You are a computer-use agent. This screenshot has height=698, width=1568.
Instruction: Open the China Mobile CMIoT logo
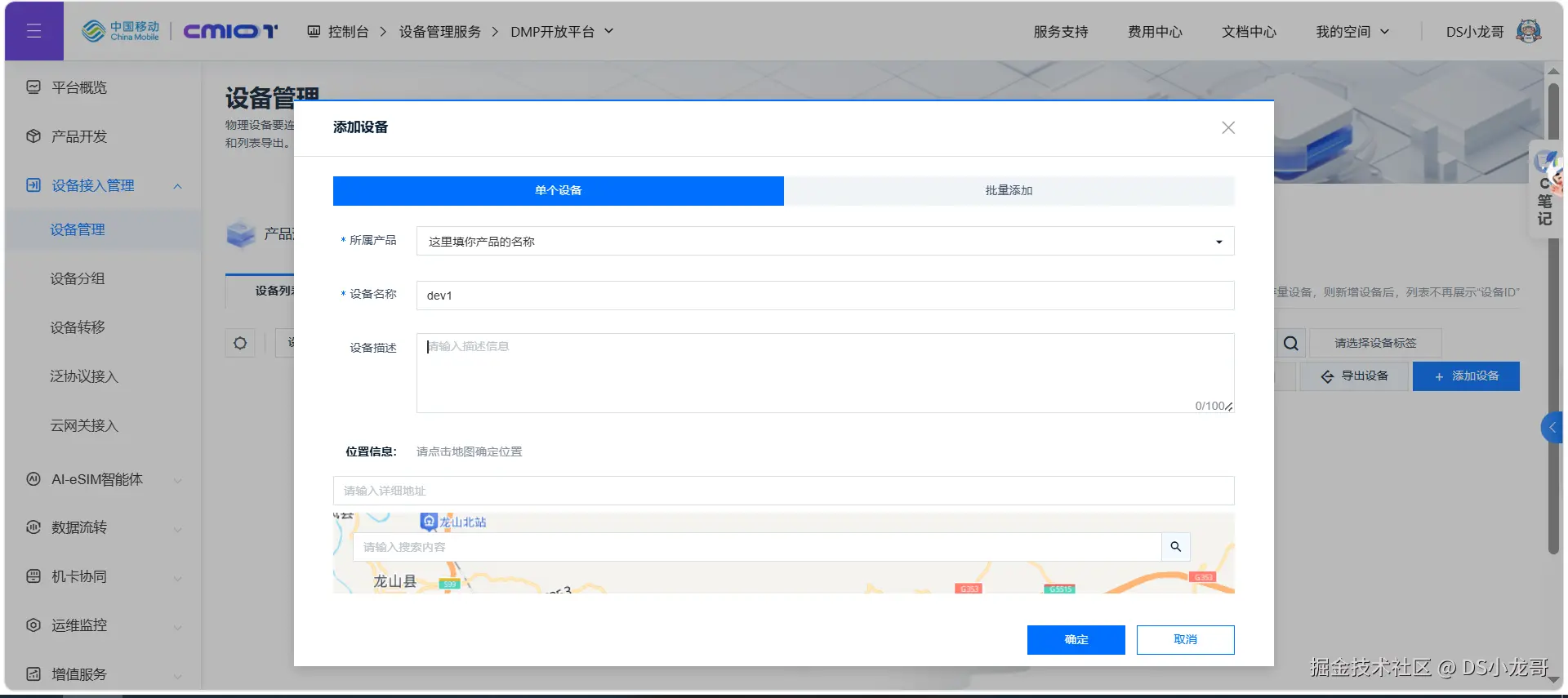tap(180, 31)
